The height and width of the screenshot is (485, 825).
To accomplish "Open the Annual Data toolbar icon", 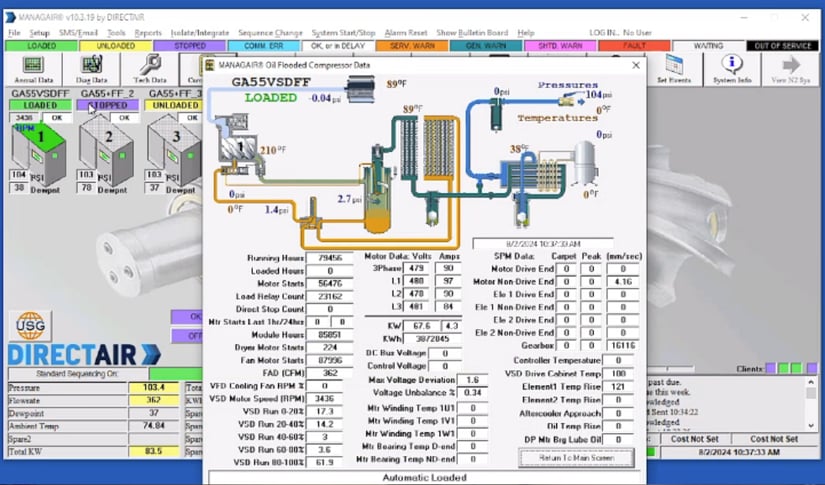I will click(33, 69).
